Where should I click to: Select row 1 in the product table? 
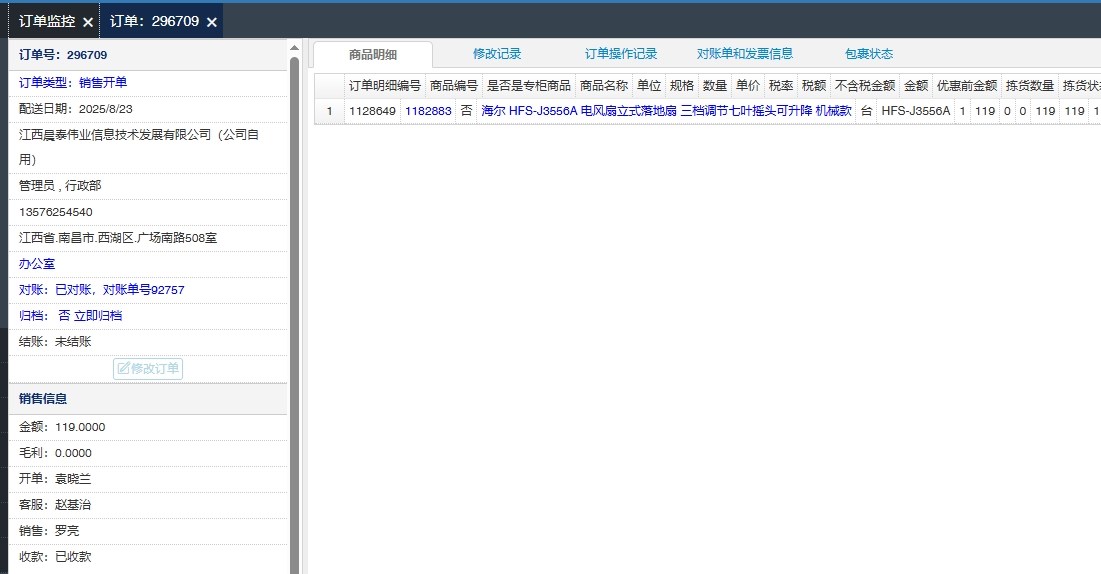pos(329,111)
